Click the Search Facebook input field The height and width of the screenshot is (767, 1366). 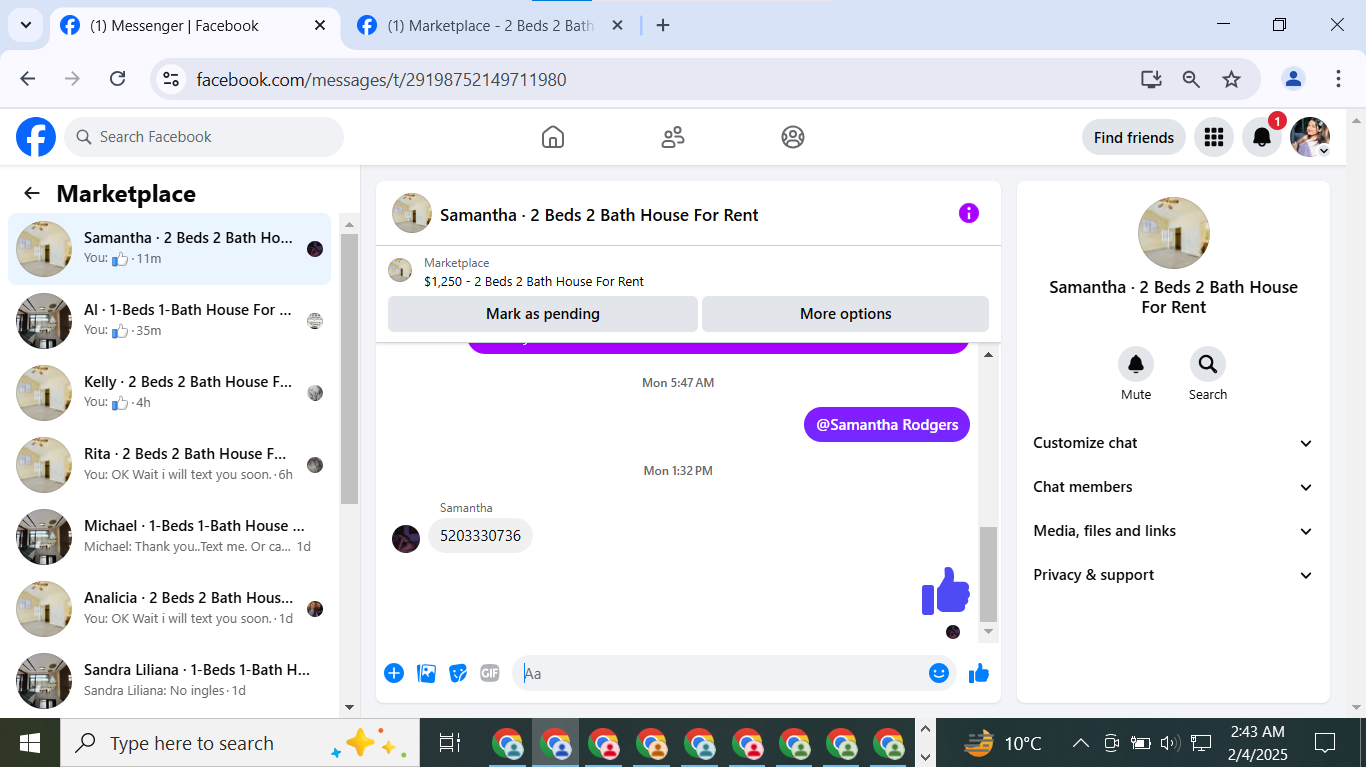(204, 137)
